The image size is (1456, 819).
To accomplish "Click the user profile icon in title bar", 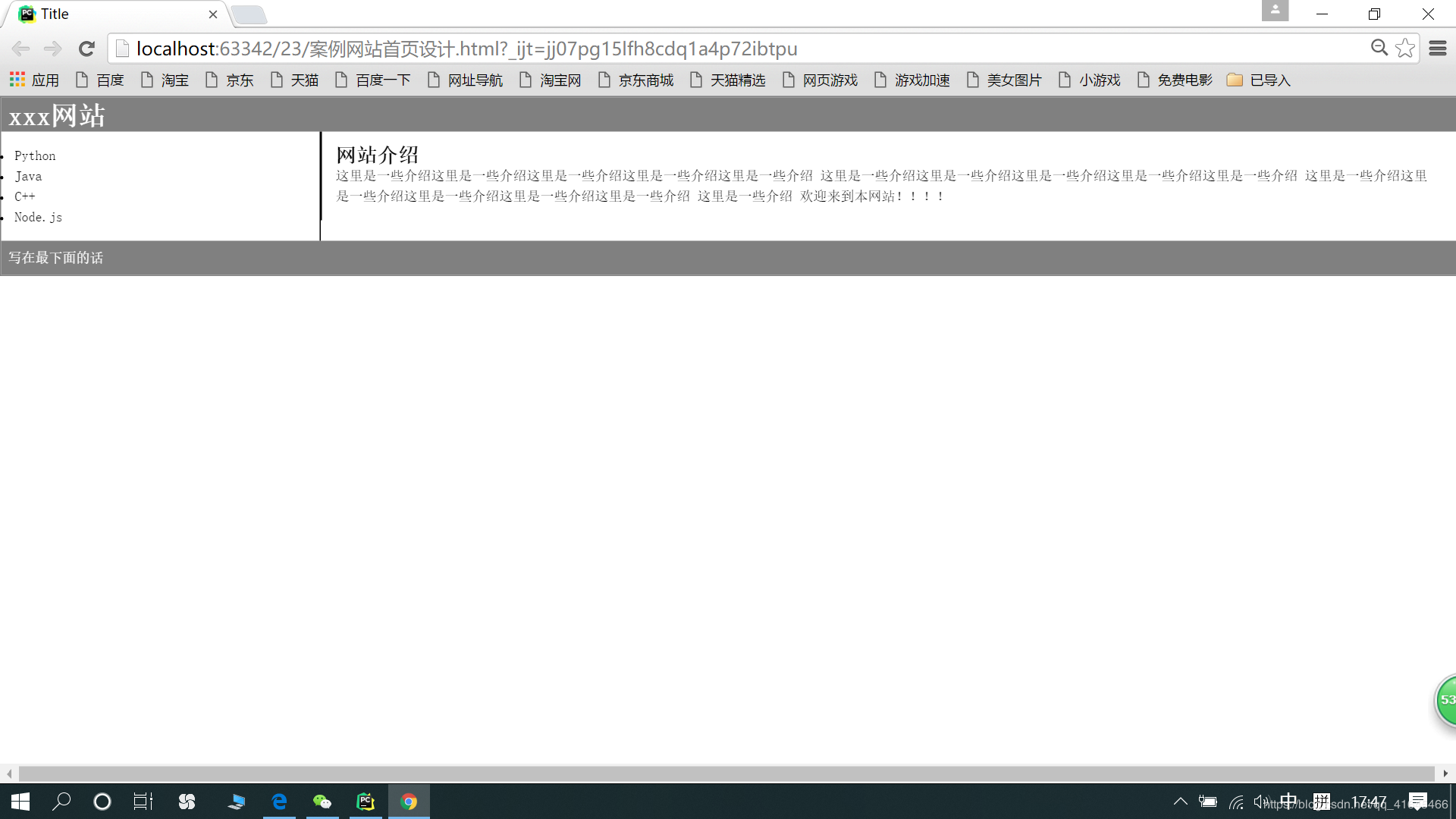I will [1275, 11].
